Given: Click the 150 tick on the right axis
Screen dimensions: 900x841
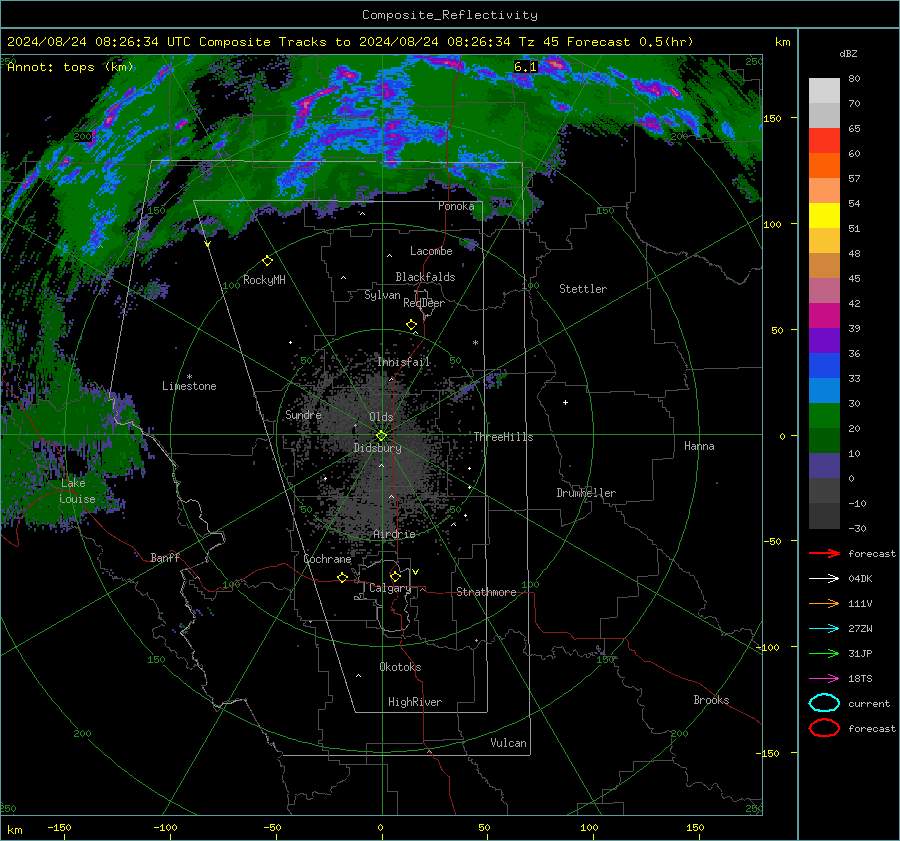Looking at the screenshot, I should tap(772, 118).
